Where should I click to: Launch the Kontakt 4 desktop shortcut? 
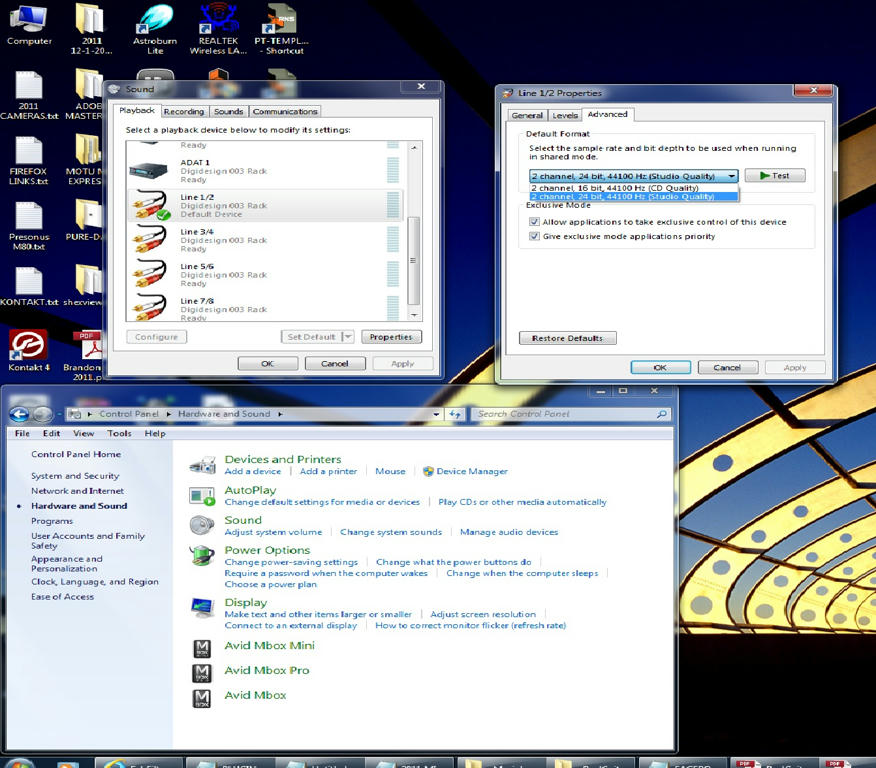click(28, 350)
